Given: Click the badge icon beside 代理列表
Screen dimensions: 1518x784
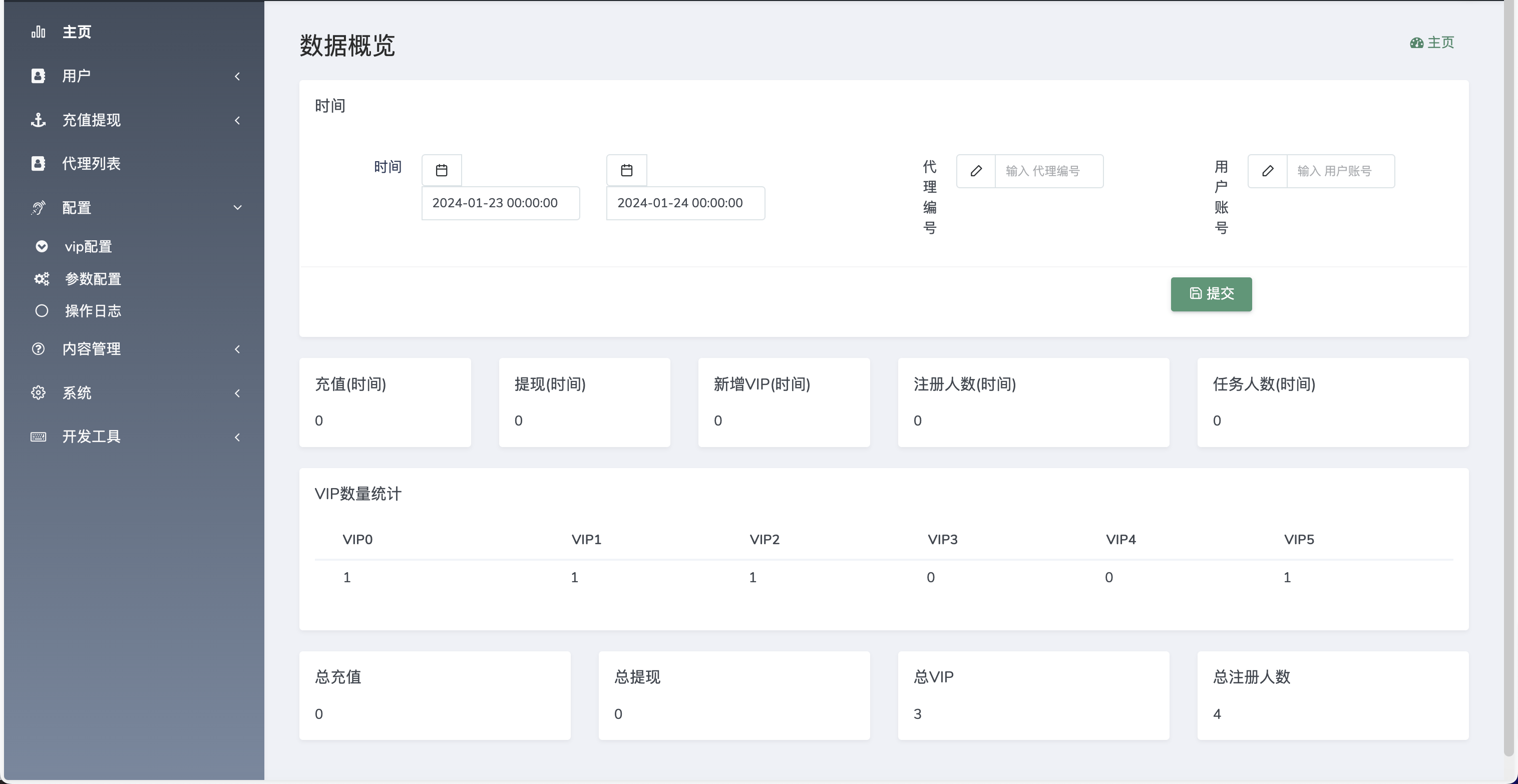Looking at the screenshot, I should 39,164.
